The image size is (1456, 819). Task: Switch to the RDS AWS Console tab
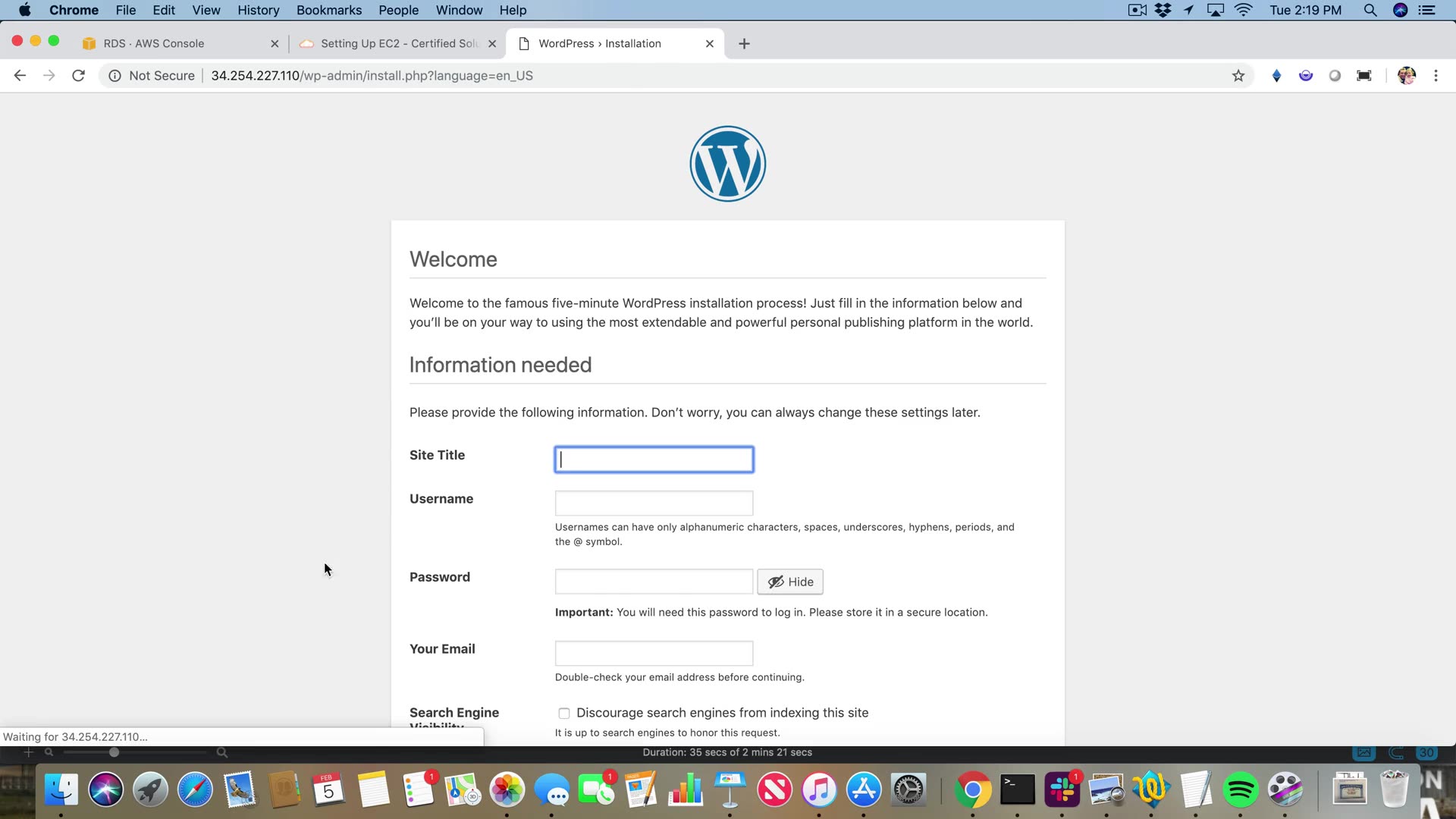[x=154, y=44]
